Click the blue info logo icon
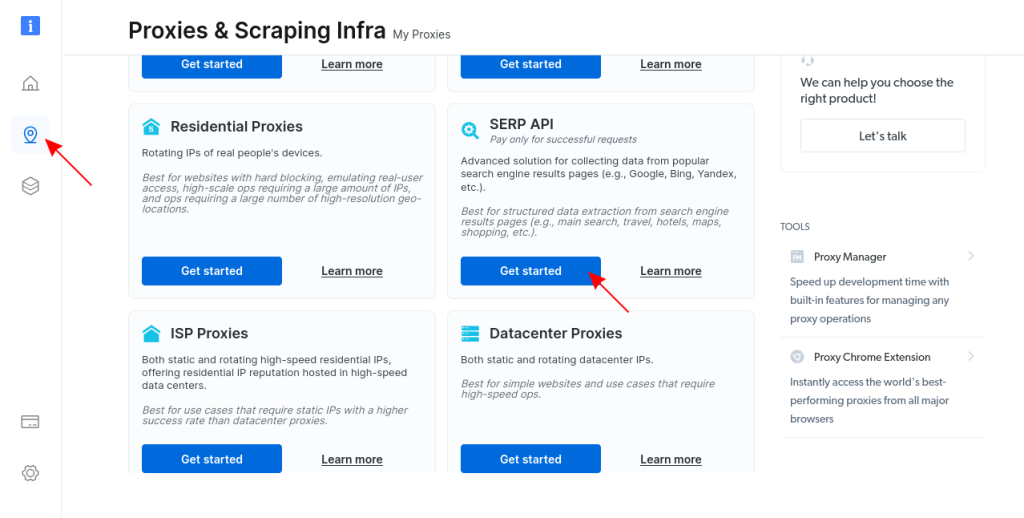 31,26
